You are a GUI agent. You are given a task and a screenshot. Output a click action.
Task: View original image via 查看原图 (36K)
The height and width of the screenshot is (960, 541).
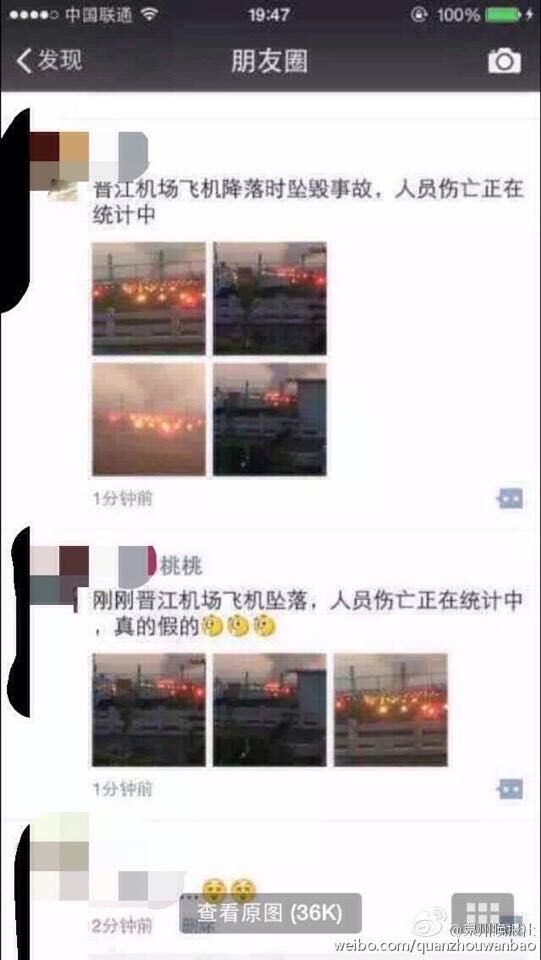tap(270, 913)
